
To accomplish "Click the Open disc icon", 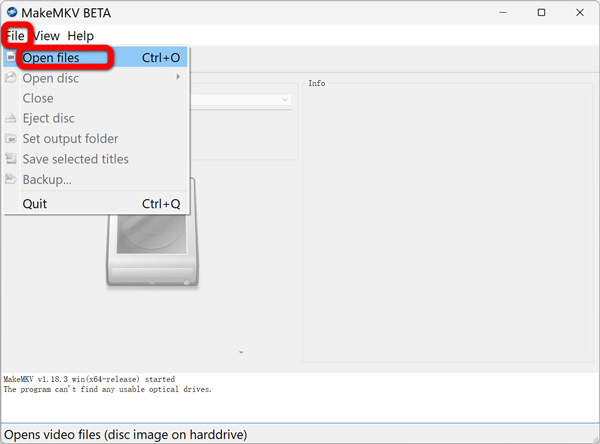I will pyautogui.click(x=11, y=78).
